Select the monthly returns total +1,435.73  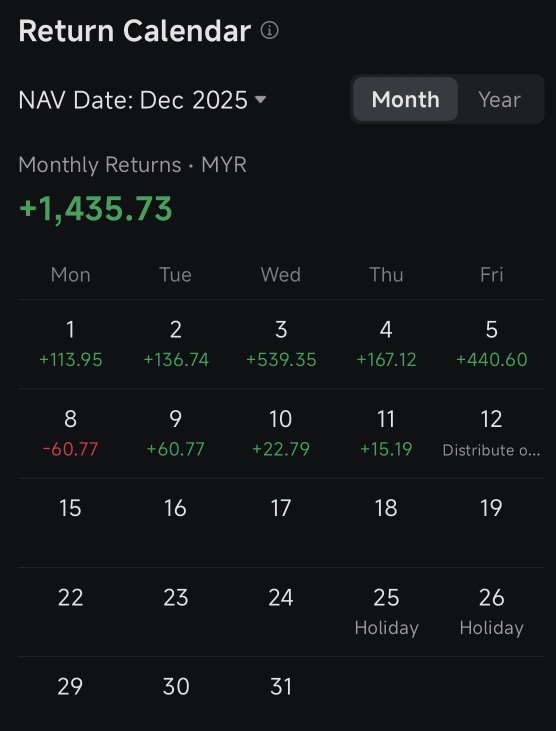pos(96,208)
